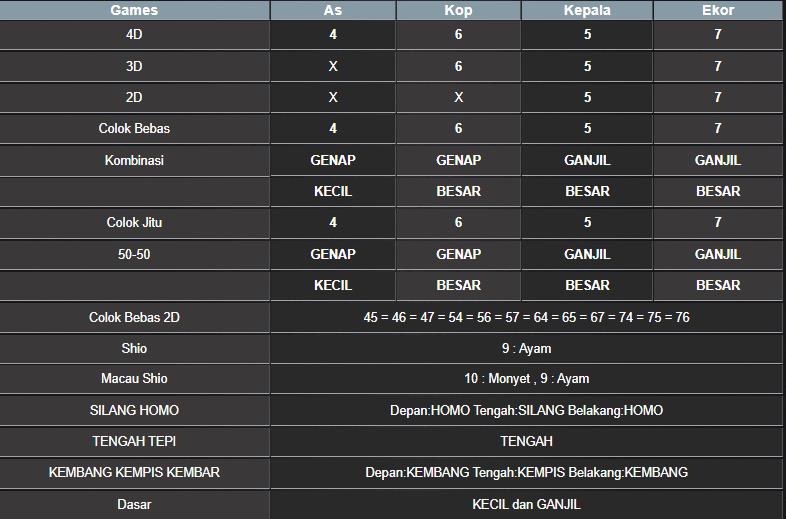This screenshot has width=786, height=519.
Task: Click the Kepala value "5" in the 2D row
Action: (587, 97)
